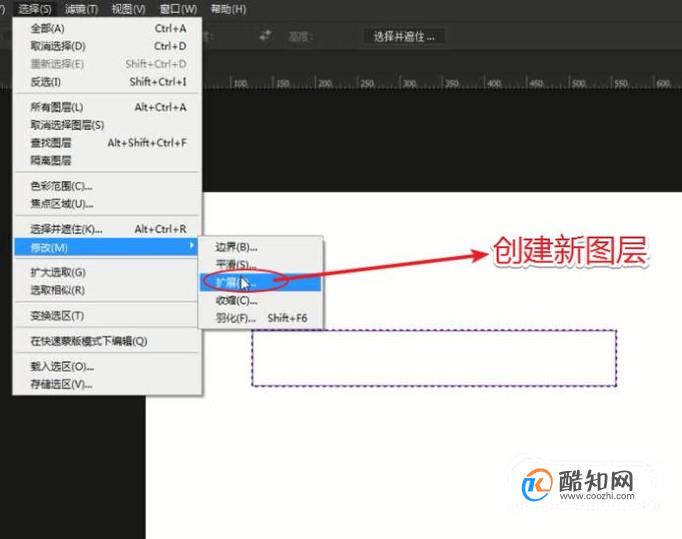
Task: Open the 滤镜(T) filter menu
Action: [x=81, y=9]
